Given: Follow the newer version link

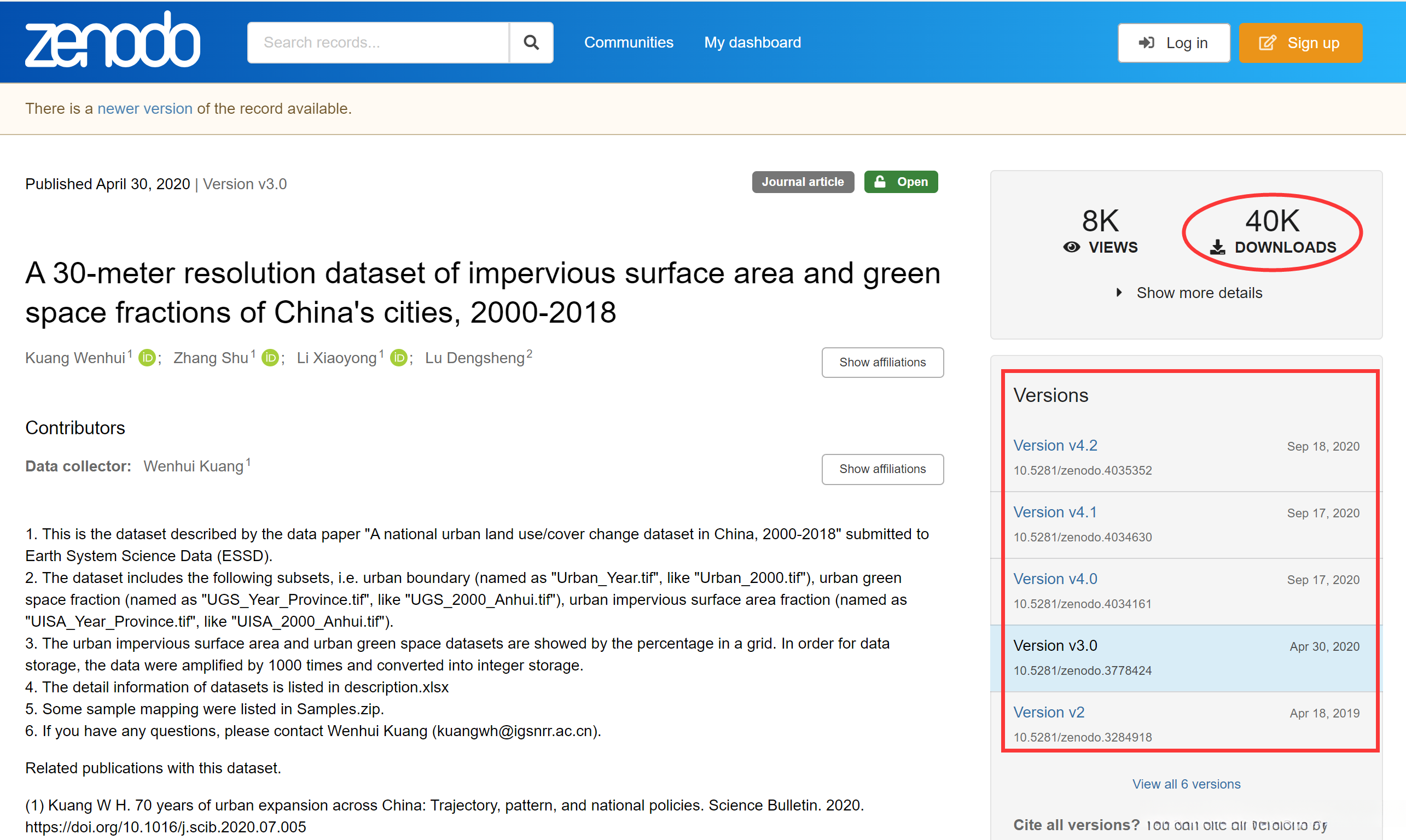Looking at the screenshot, I should (144, 109).
